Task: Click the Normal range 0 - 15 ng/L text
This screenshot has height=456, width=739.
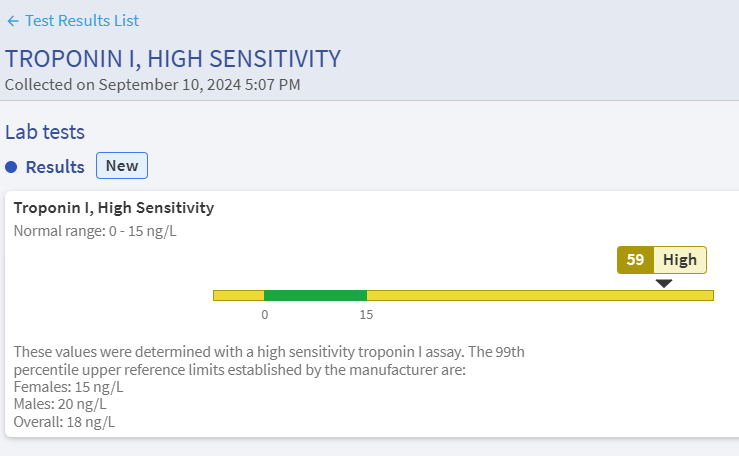Action: (x=96, y=231)
